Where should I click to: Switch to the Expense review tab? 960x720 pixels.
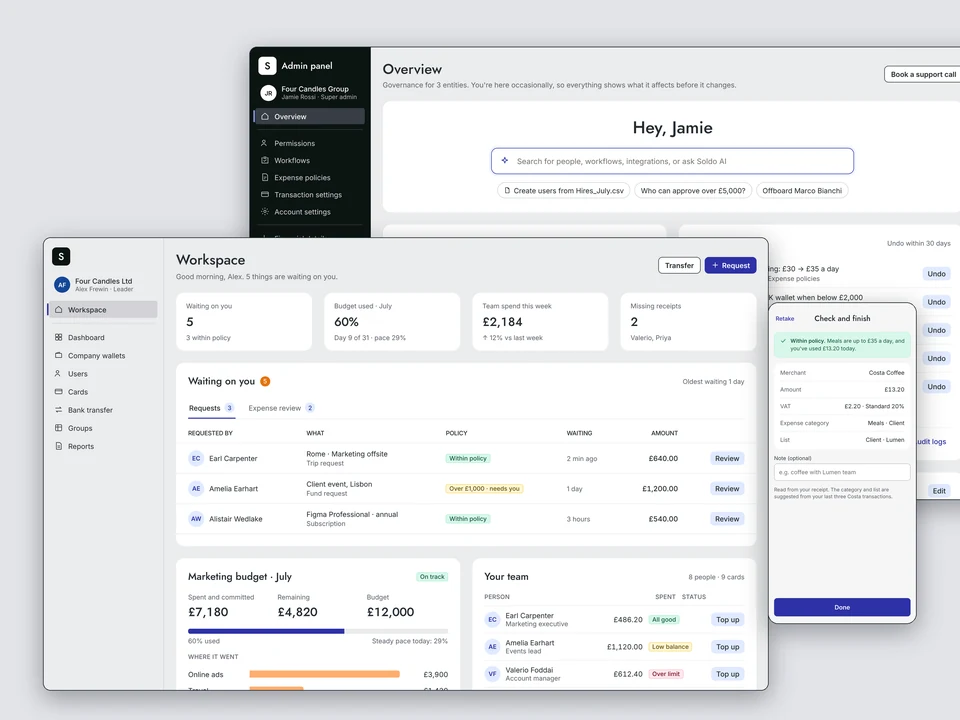[x=281, y=408]
